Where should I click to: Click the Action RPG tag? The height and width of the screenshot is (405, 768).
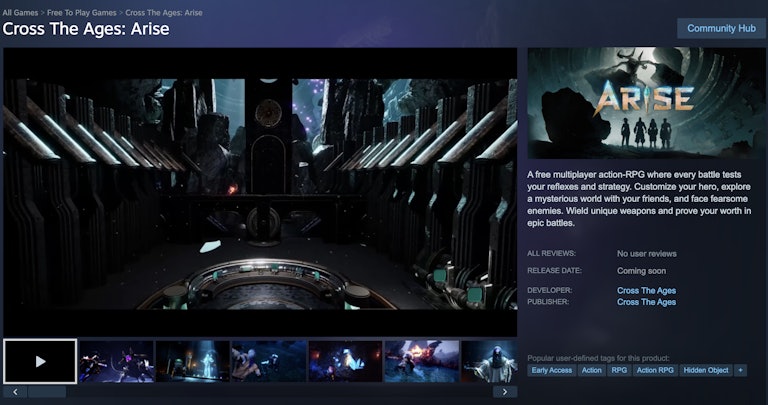(x=655, y=370)
